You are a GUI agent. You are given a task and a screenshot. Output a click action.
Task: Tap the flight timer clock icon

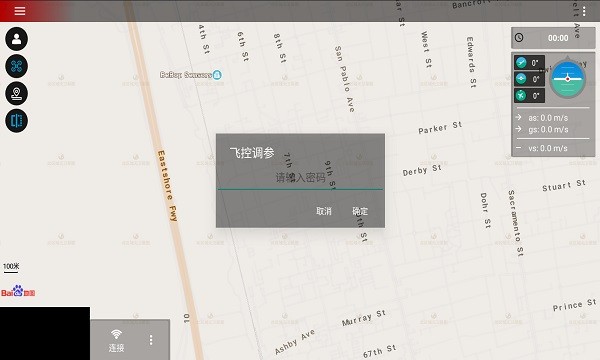(519, 37)
